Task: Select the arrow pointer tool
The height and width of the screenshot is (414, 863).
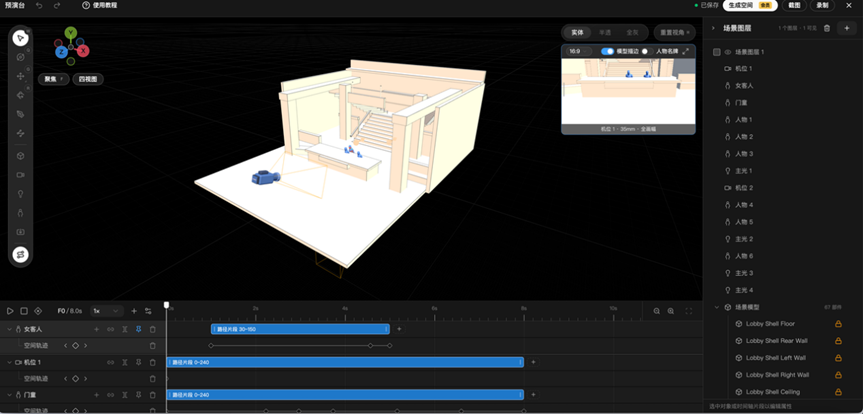Action: 20,38
